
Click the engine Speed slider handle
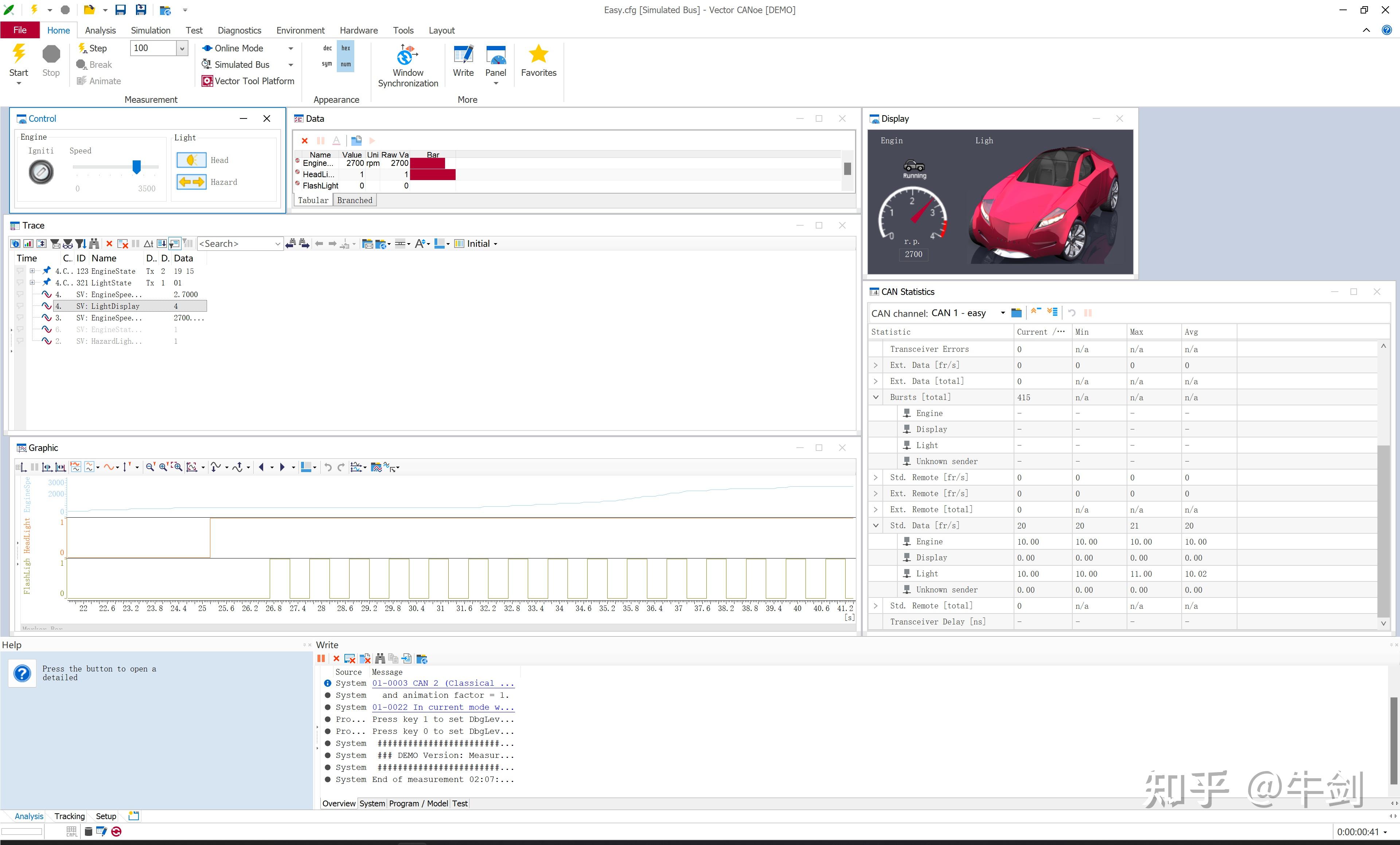coord(136,167)
